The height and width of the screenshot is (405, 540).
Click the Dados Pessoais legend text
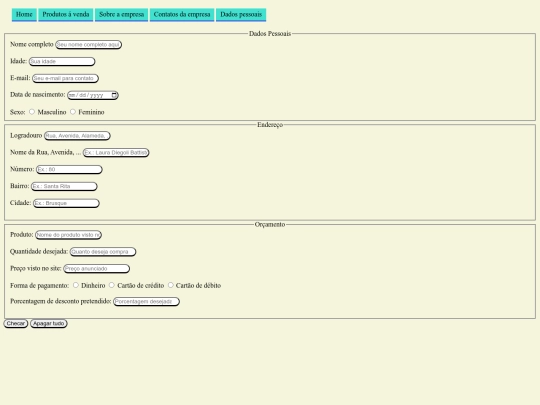pos(270,34)
